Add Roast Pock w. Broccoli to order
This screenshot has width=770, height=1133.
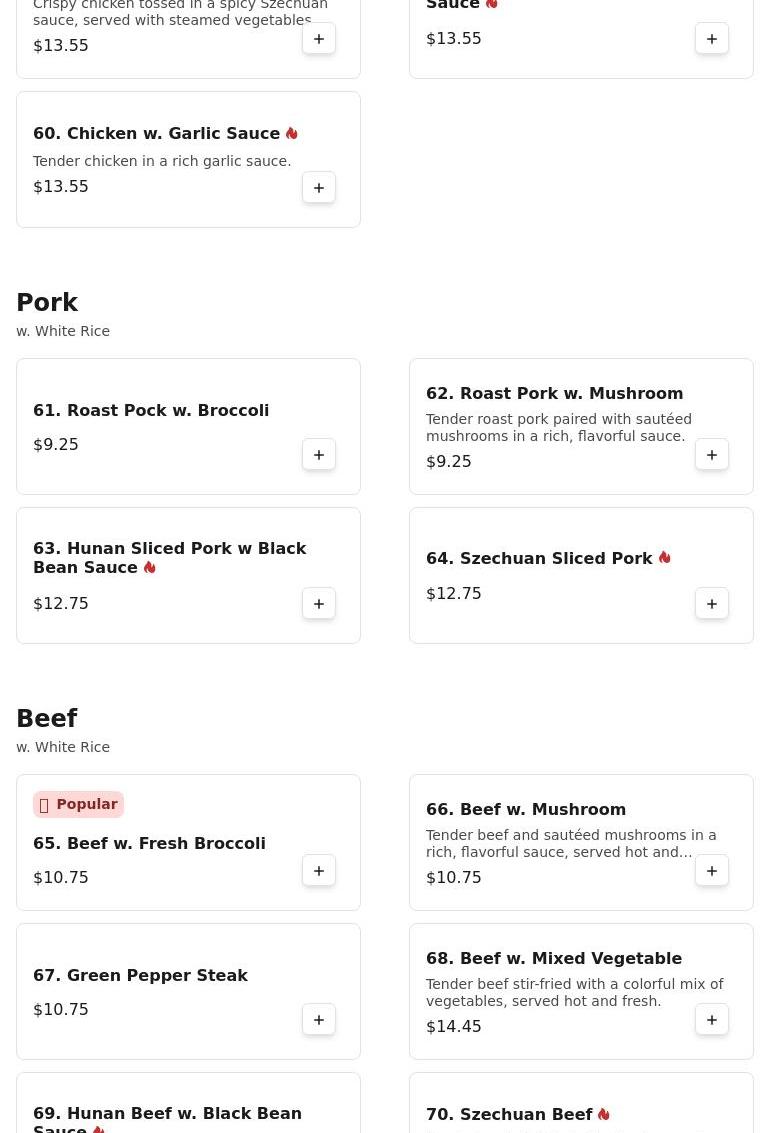[319, 455]
